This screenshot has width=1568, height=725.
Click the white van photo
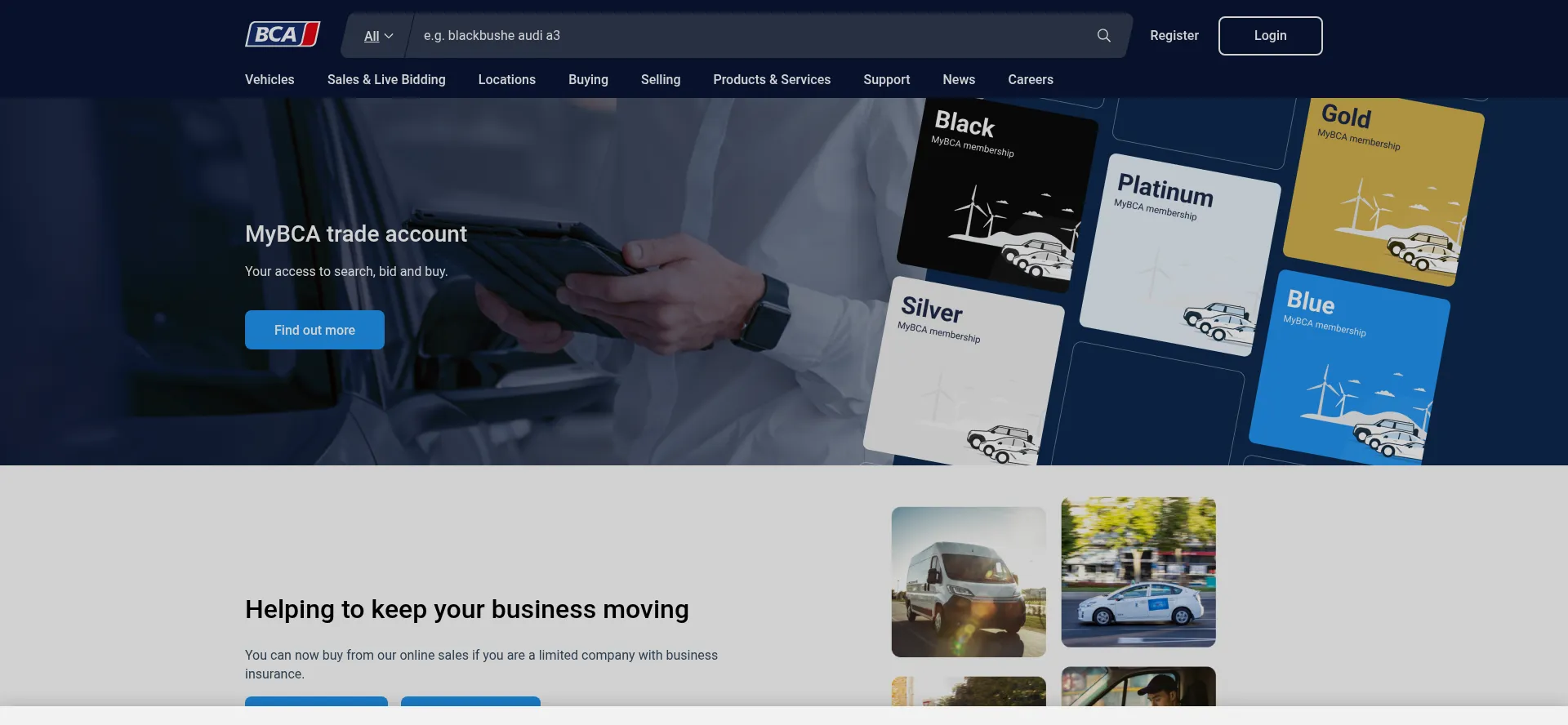(969, 581)
